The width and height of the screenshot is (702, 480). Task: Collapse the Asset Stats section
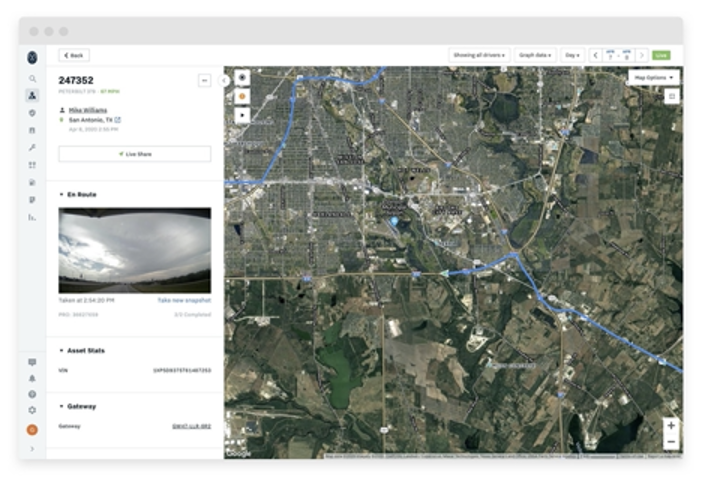[62, 350]
